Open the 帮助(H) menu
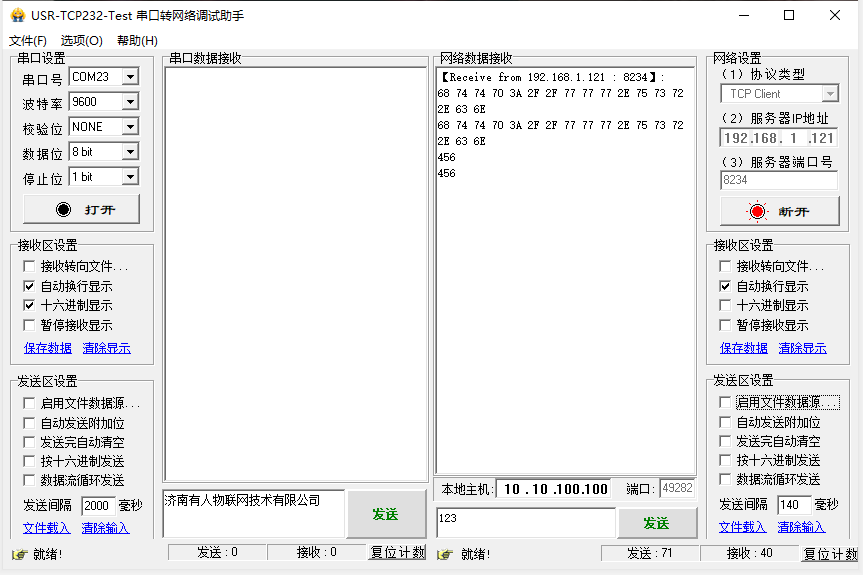 pyautogui.click(x=137, y=41)
